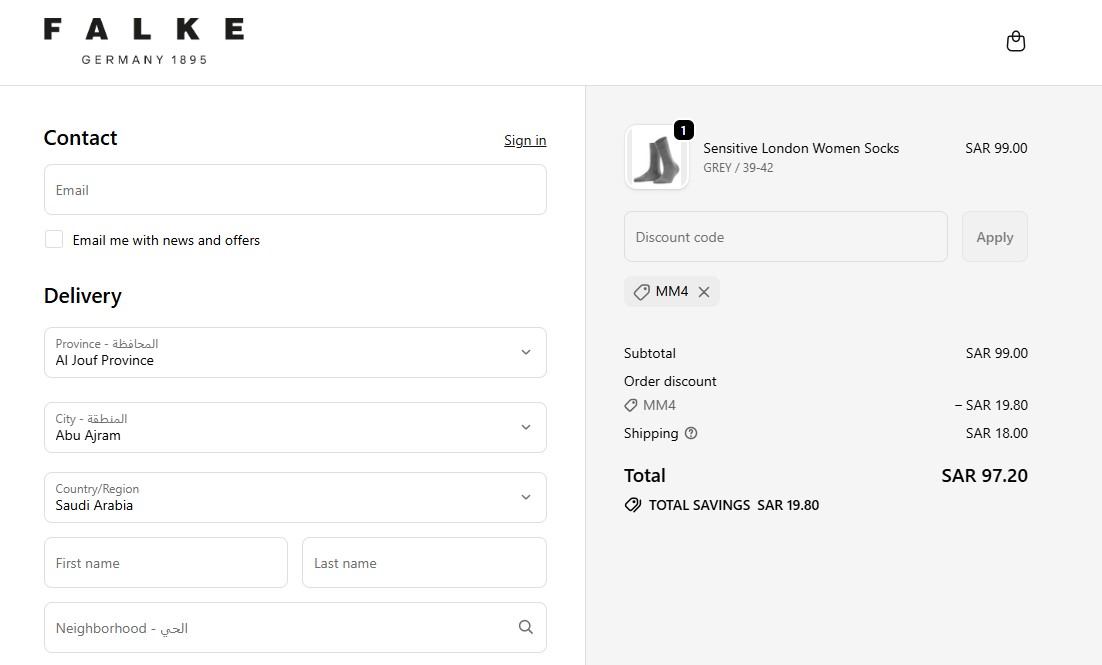Open the Country/Region dropdown showing Saudi Arabia
1102x665 pixels.
[295, 497]
